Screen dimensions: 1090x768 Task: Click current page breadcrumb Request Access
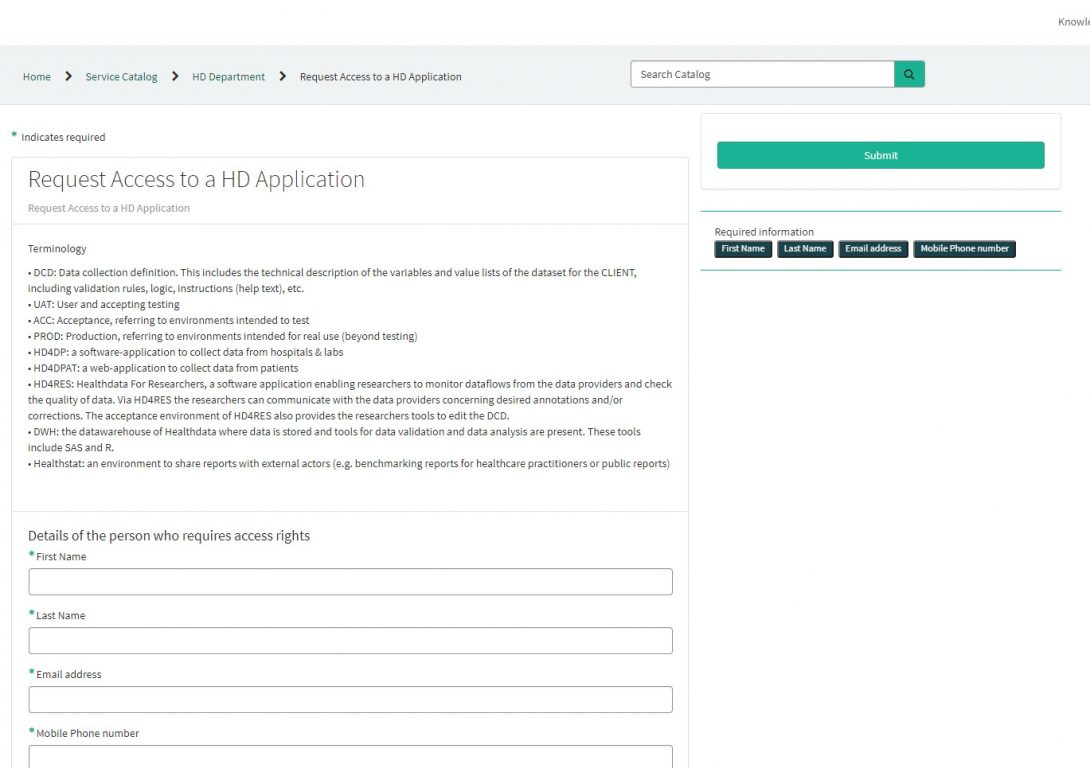pyautogui.click(x=380, y=77)
